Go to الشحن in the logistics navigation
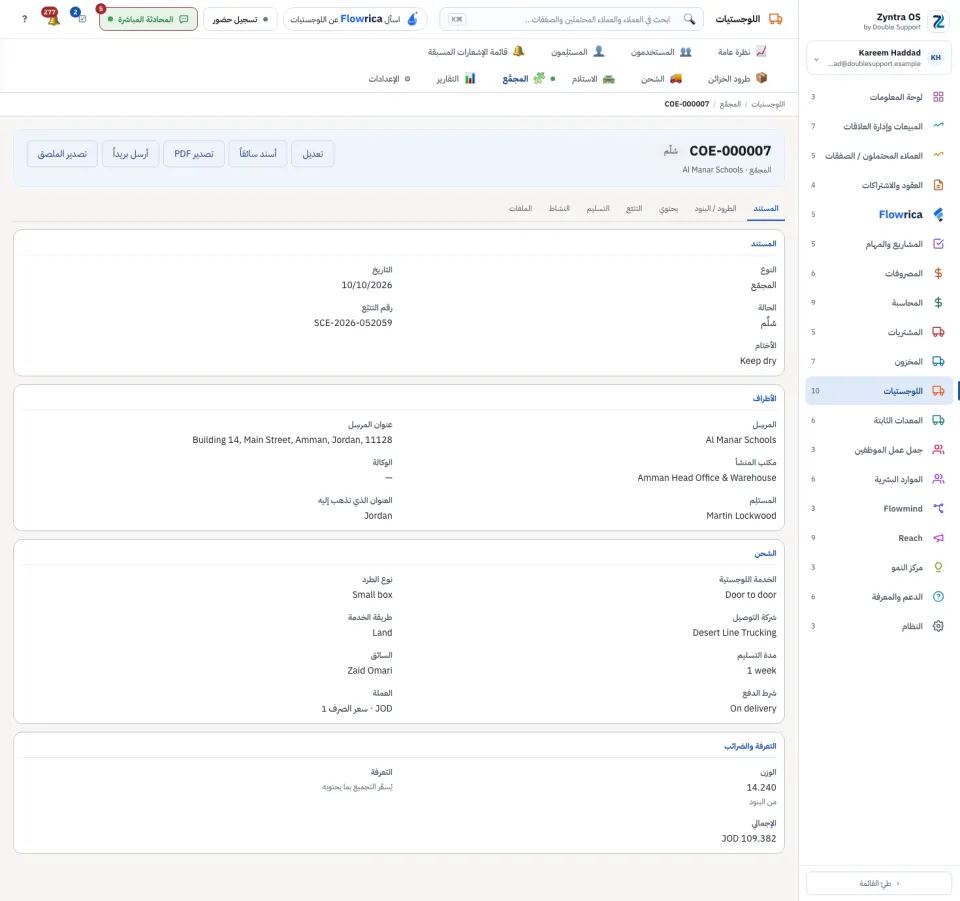 pos(661,79)
